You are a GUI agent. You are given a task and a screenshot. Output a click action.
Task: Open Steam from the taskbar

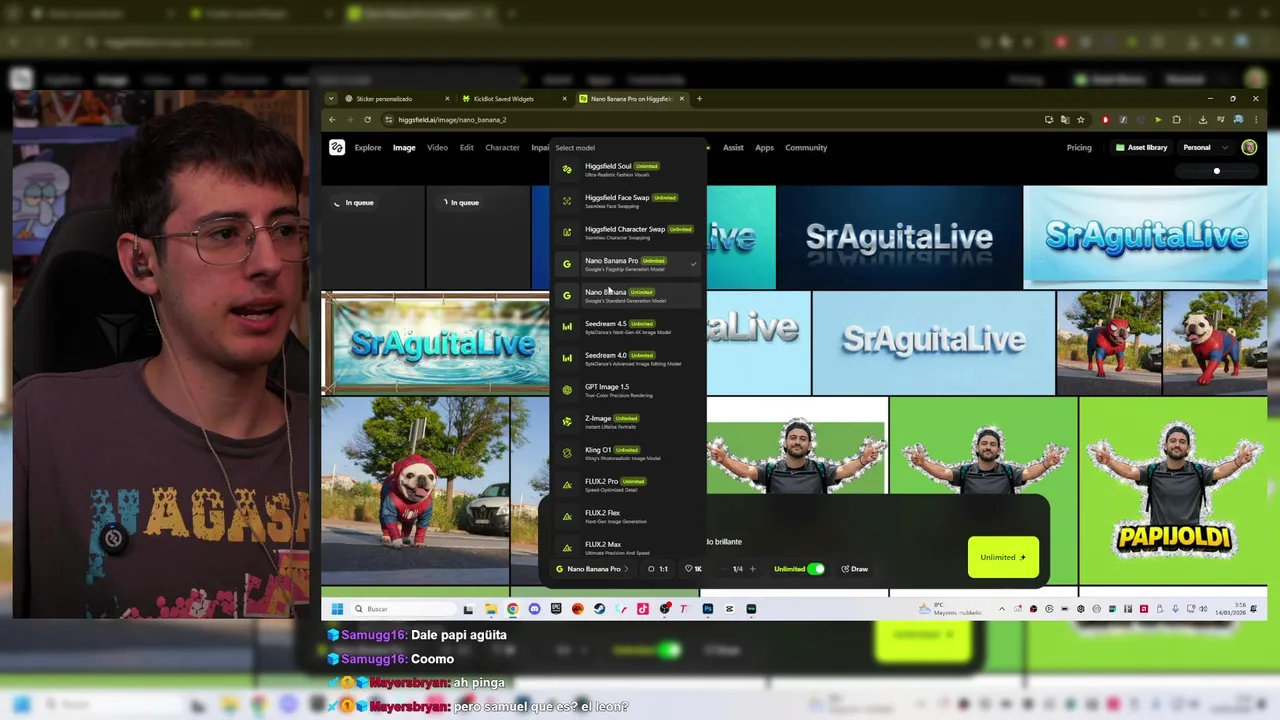click(599, 609)
